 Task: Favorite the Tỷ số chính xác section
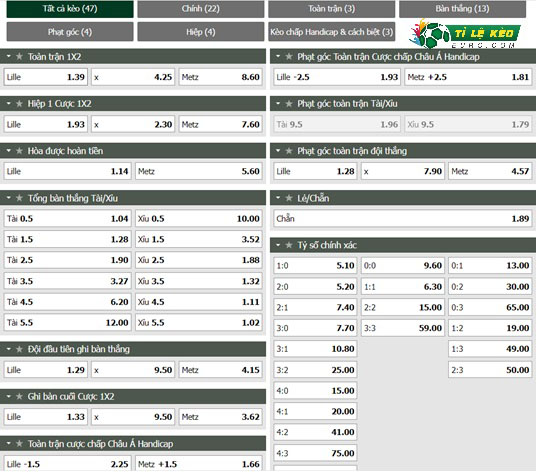[289, 245]
